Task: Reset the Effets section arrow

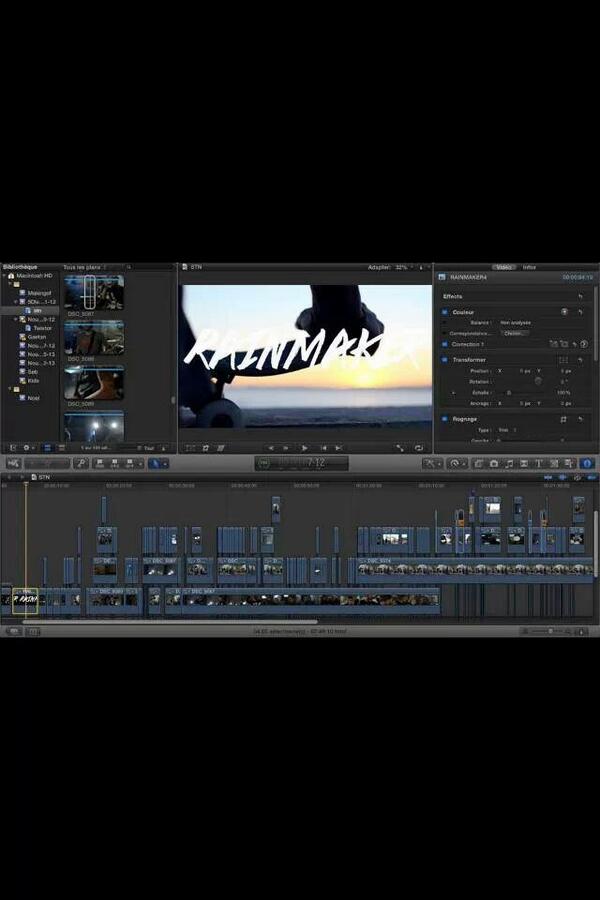Action: coord(581,297)
